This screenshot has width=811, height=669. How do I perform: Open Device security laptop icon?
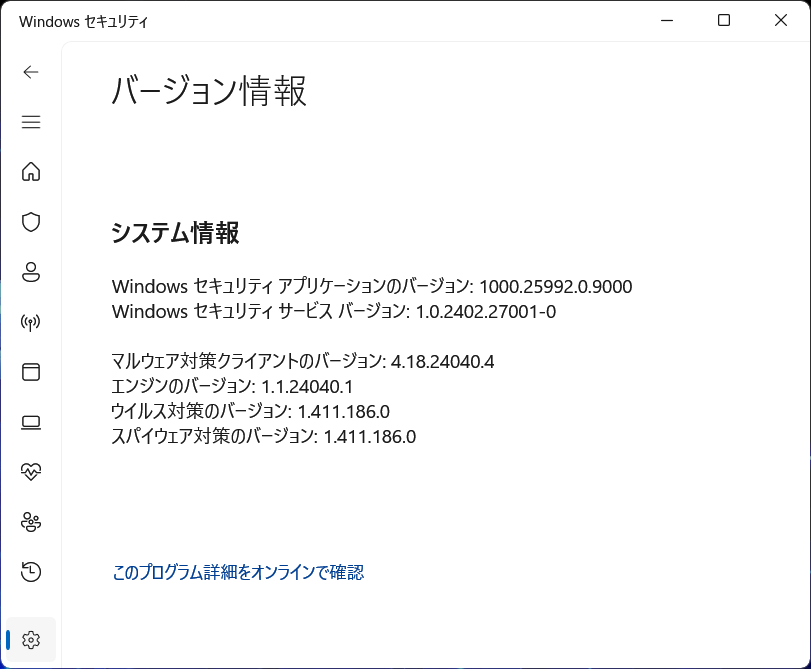(x=31, y=422)
